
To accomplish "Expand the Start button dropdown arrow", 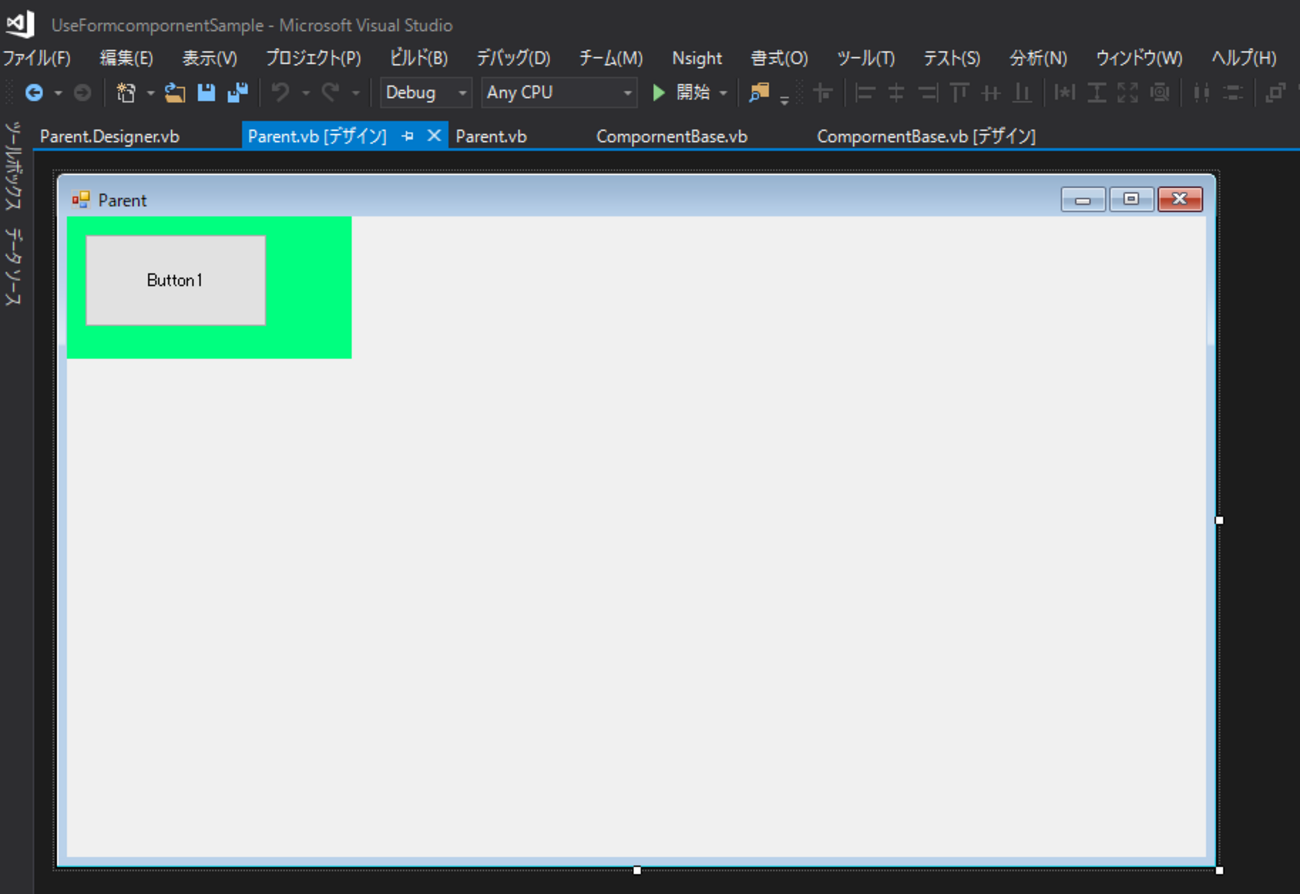I will click(723, 92).
